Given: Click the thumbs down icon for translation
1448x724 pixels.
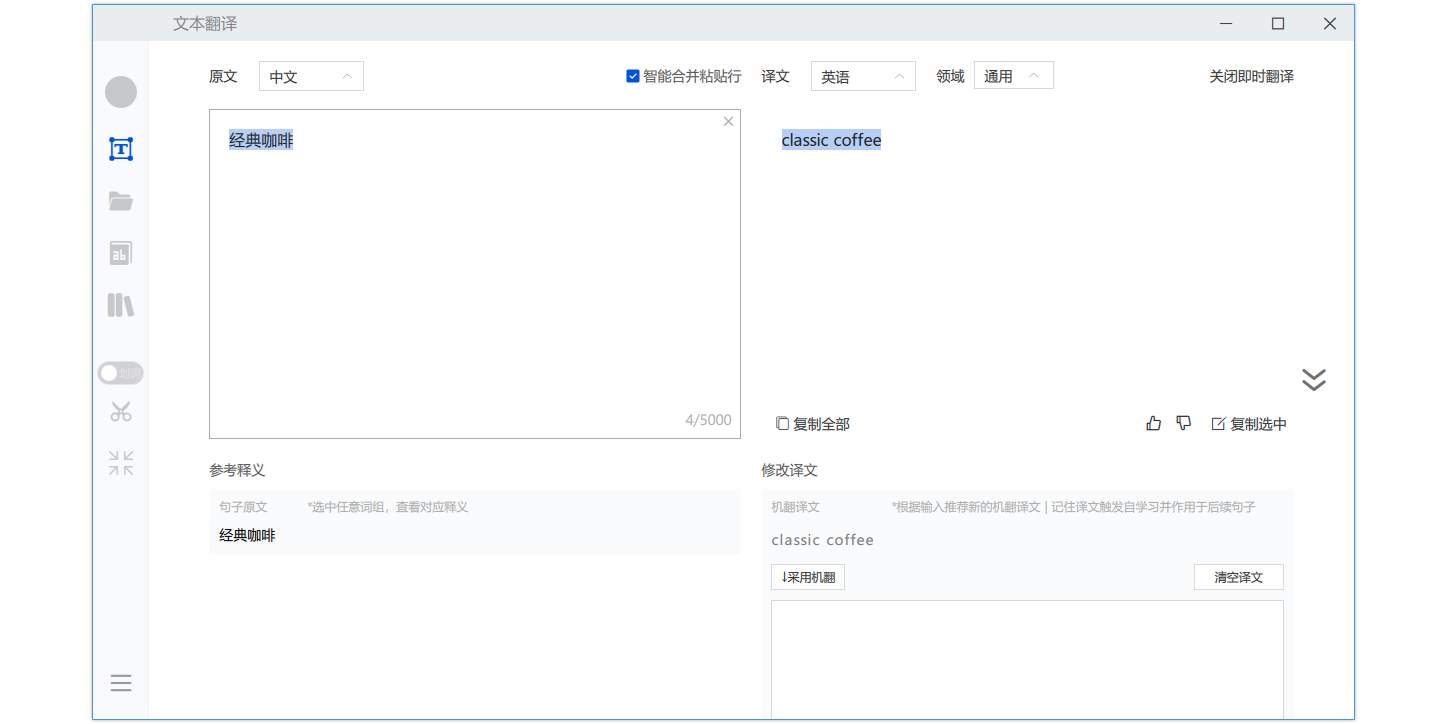Looking at the screenshot, I should [1184, 424].
